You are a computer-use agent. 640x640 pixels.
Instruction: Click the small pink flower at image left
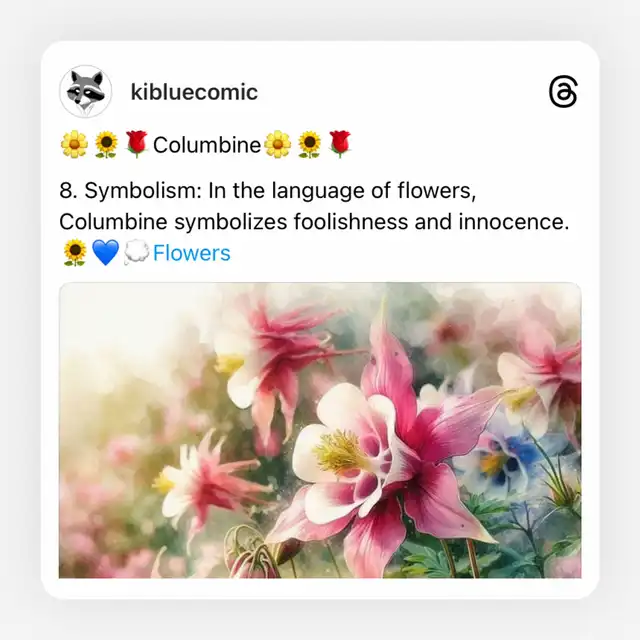(204, 480)
